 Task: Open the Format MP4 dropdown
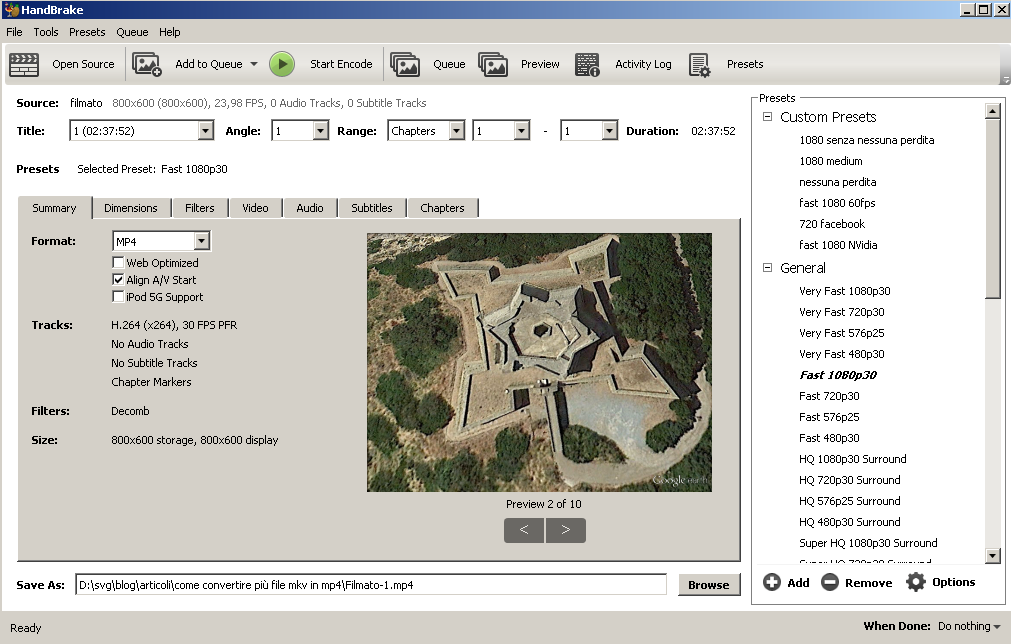click(x=202, y=241)
